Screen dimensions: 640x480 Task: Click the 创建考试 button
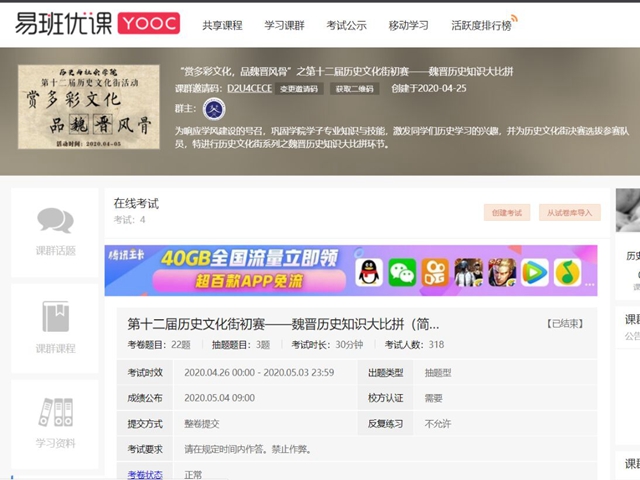(x=507, y=212)
